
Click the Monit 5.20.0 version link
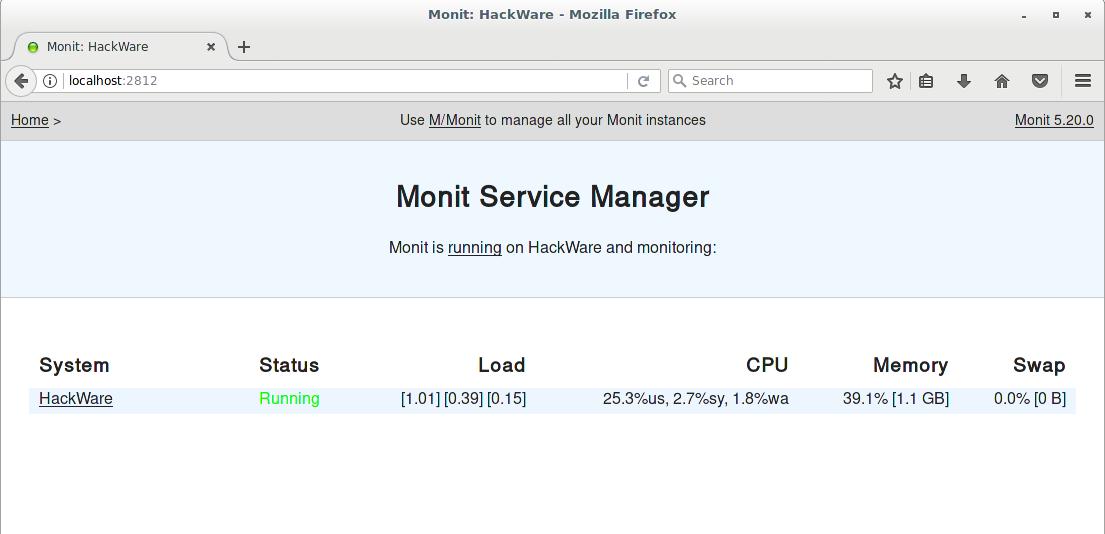coord(1054,120)
